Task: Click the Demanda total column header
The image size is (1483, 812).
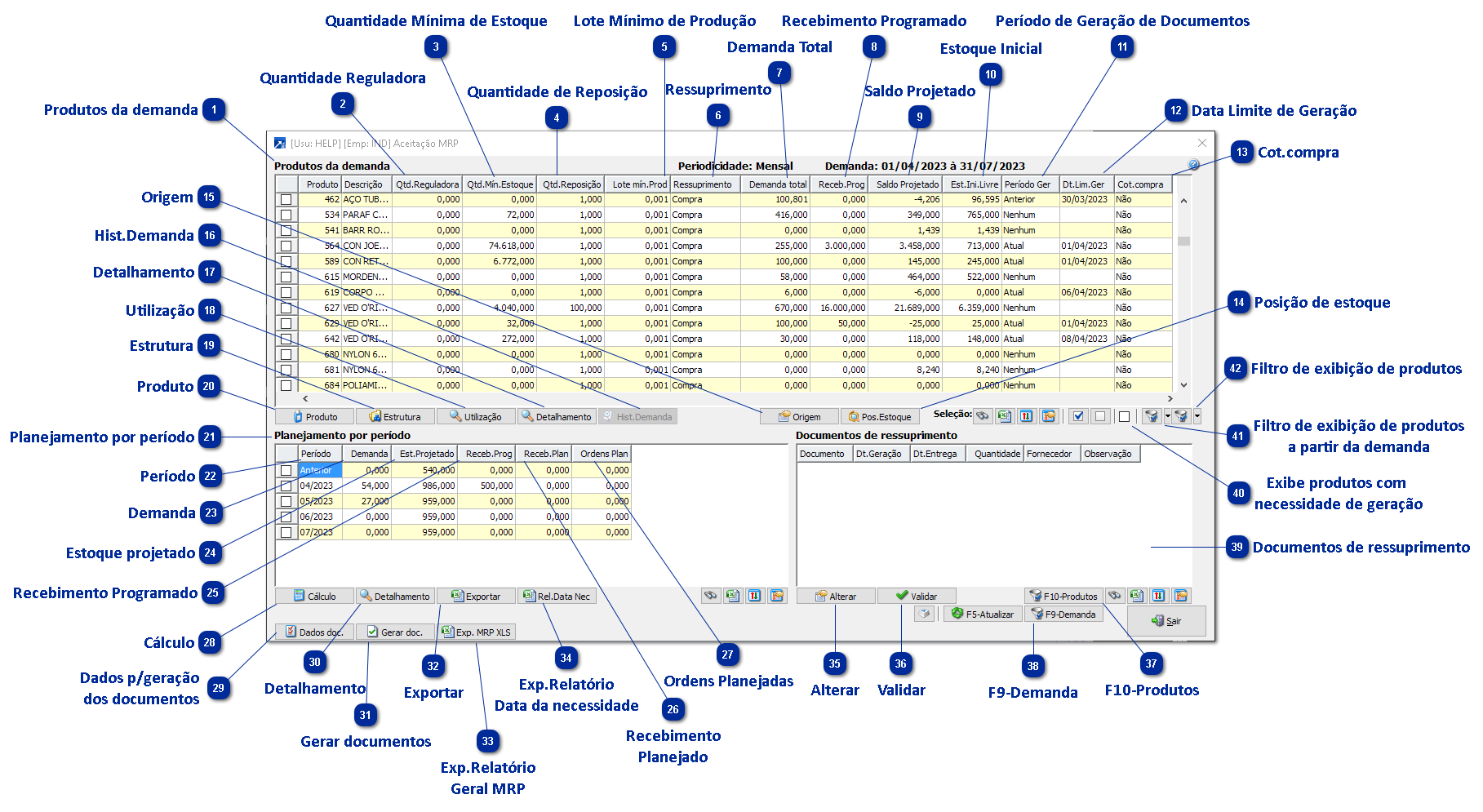Action: point(777,184)
